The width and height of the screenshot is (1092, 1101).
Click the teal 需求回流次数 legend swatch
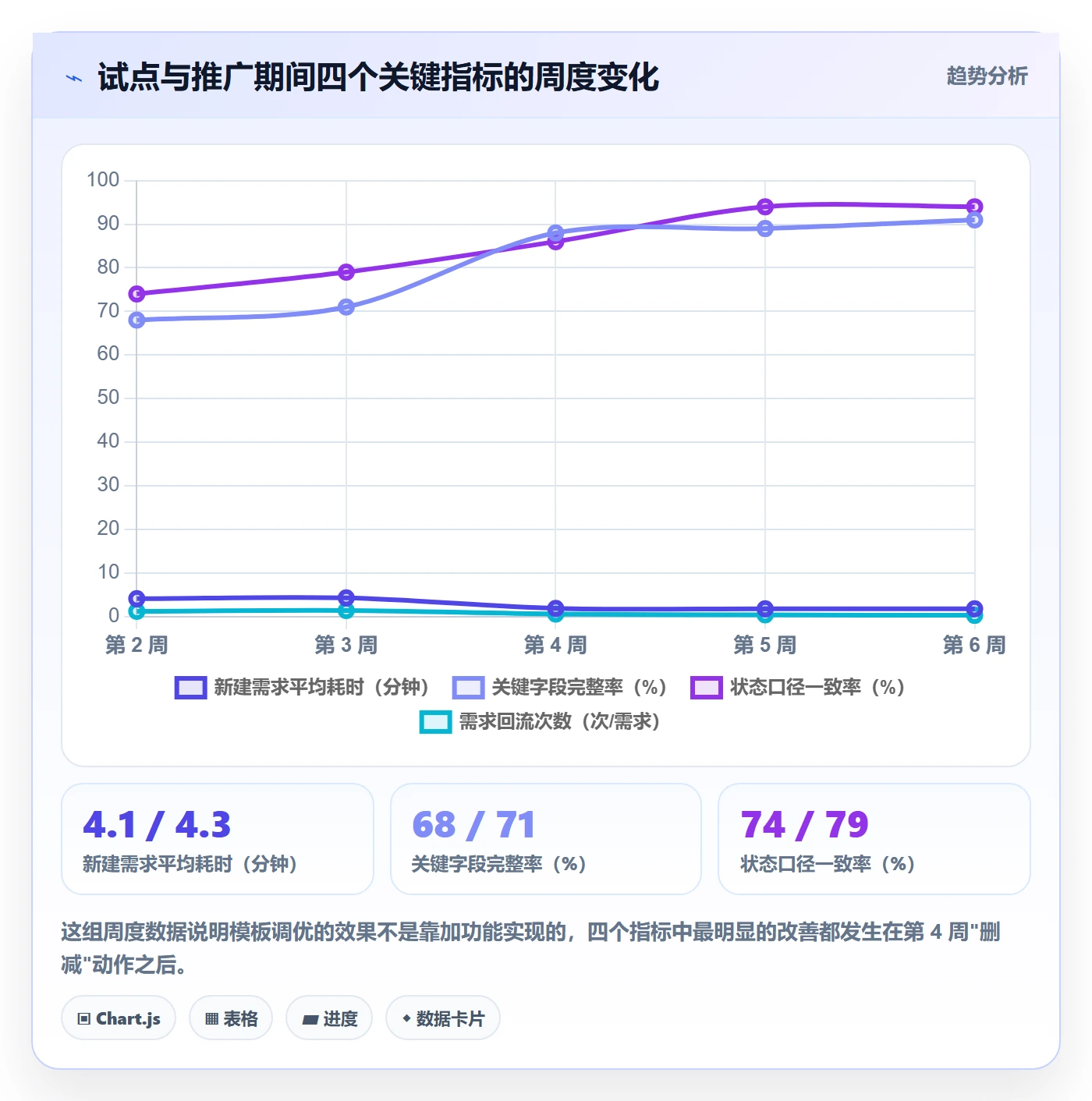pyautogui.click(x=435, y=722)
